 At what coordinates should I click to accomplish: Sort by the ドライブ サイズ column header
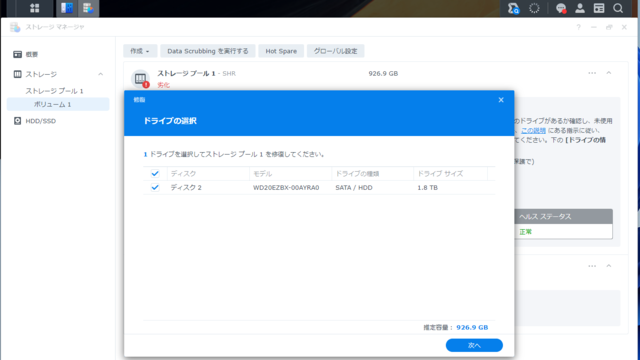coord(451,173)
